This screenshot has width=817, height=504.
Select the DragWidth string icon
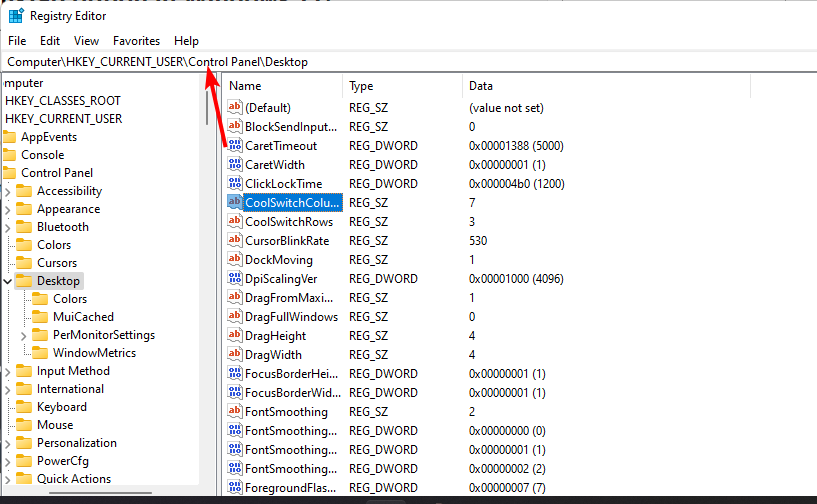(235, 354)
